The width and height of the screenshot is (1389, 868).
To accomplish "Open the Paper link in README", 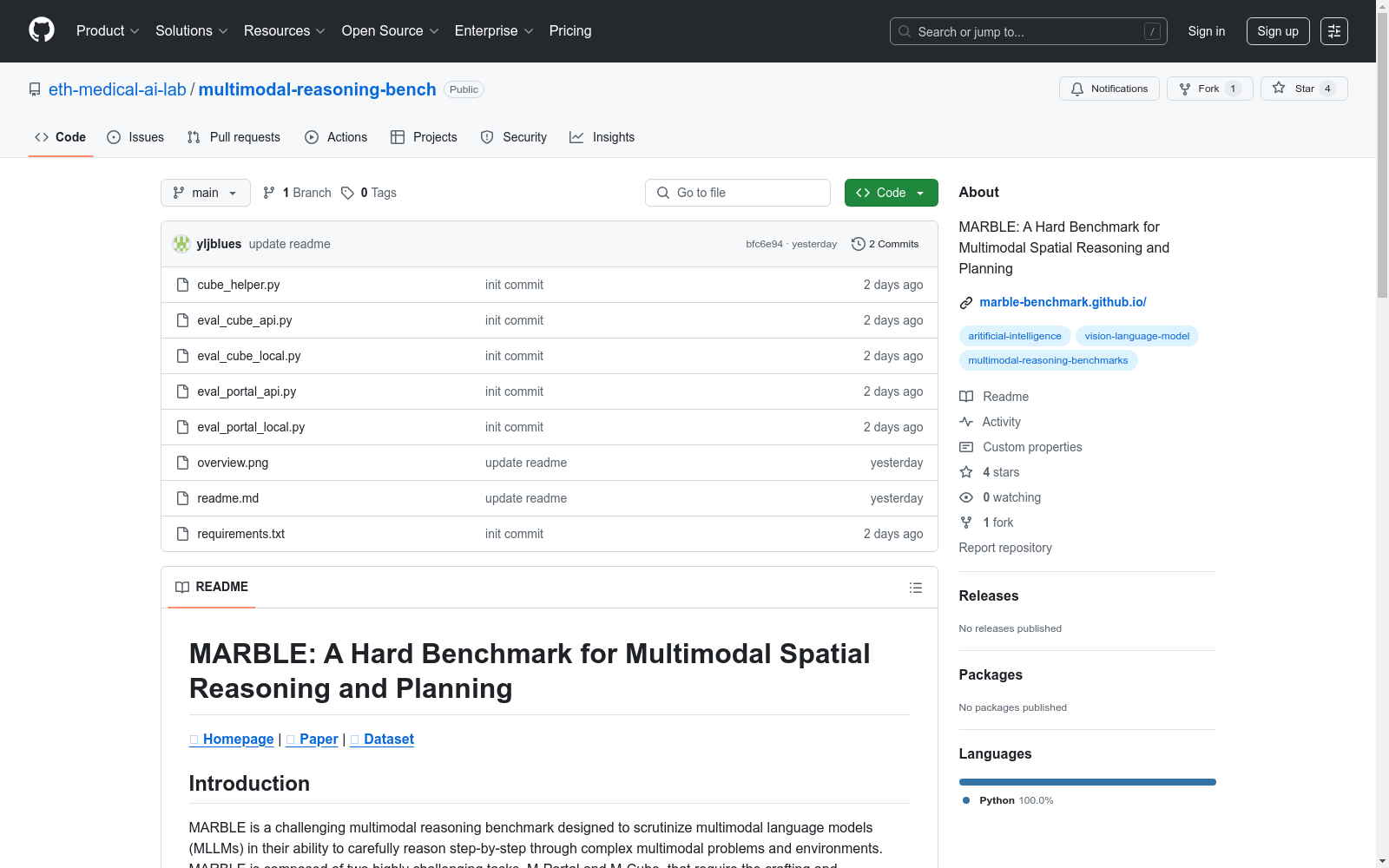I will [313, 740].
